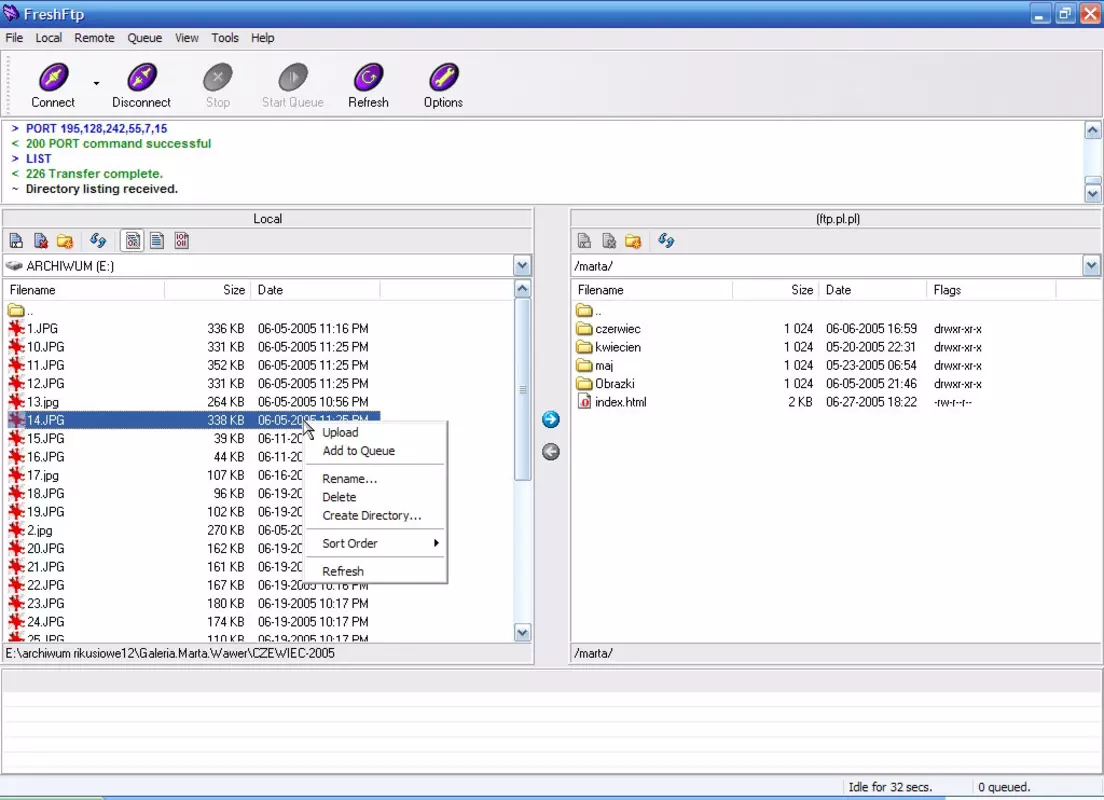This screenshot has height=800, width=1104.
Task: Open the ARCHIWUM (E:) drive dropdown
Action: (x=522, y=266)
